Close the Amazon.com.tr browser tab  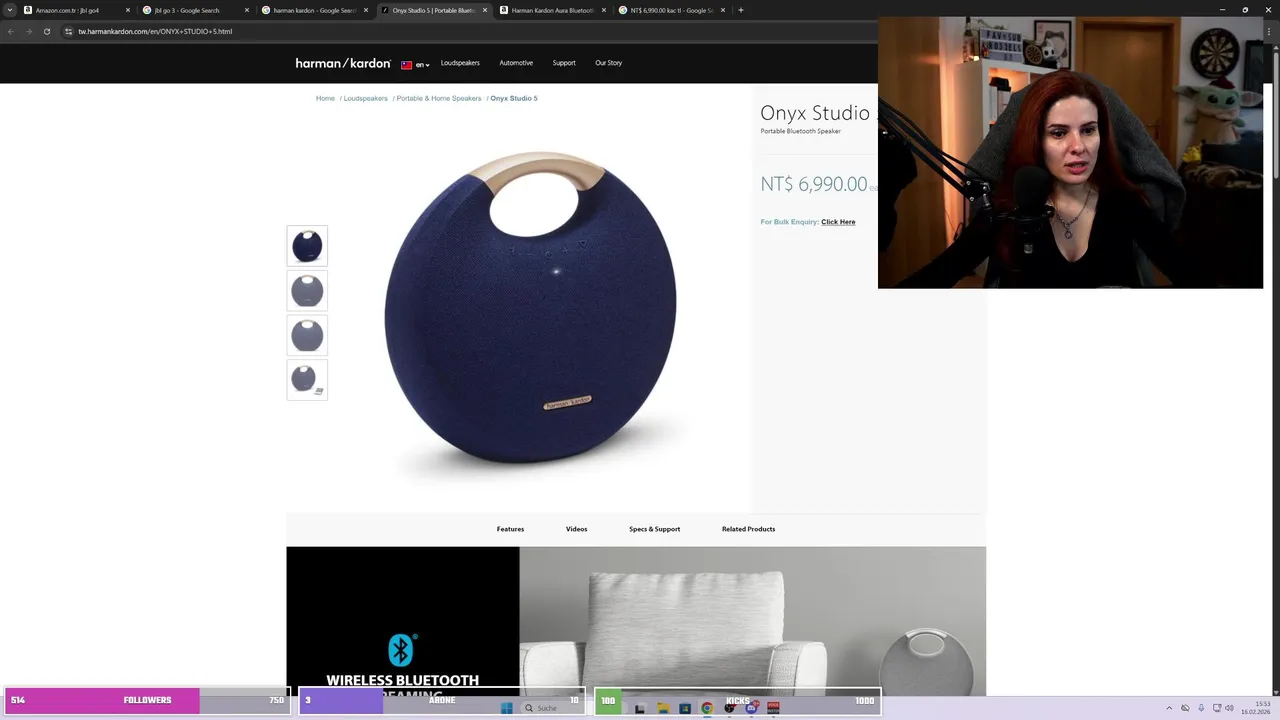pos(128,10)
